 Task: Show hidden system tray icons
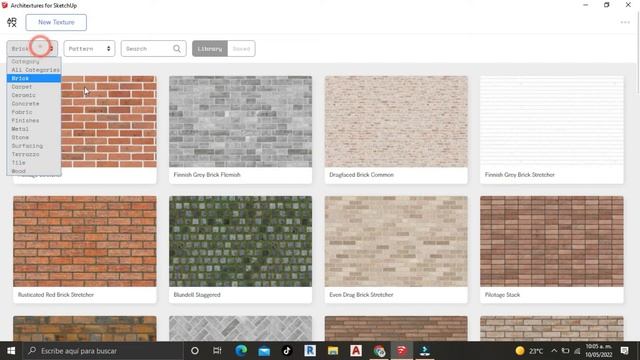coord(554,351)
